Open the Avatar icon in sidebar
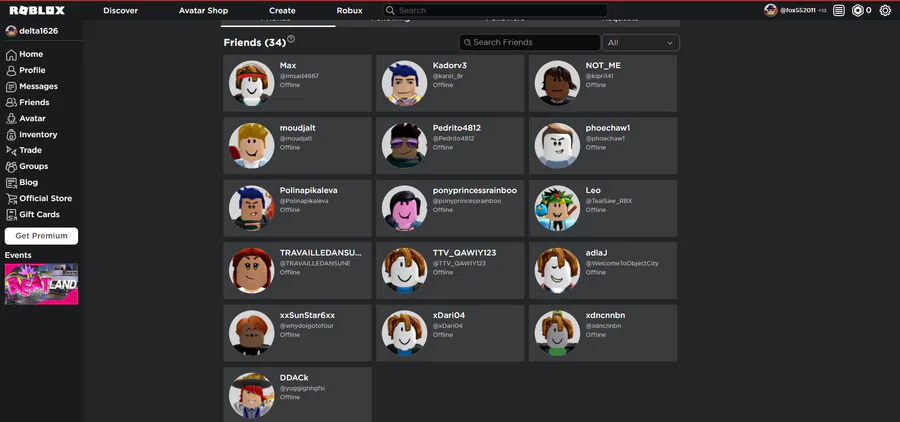Screen dimensions: 900x422 (11, 119)
